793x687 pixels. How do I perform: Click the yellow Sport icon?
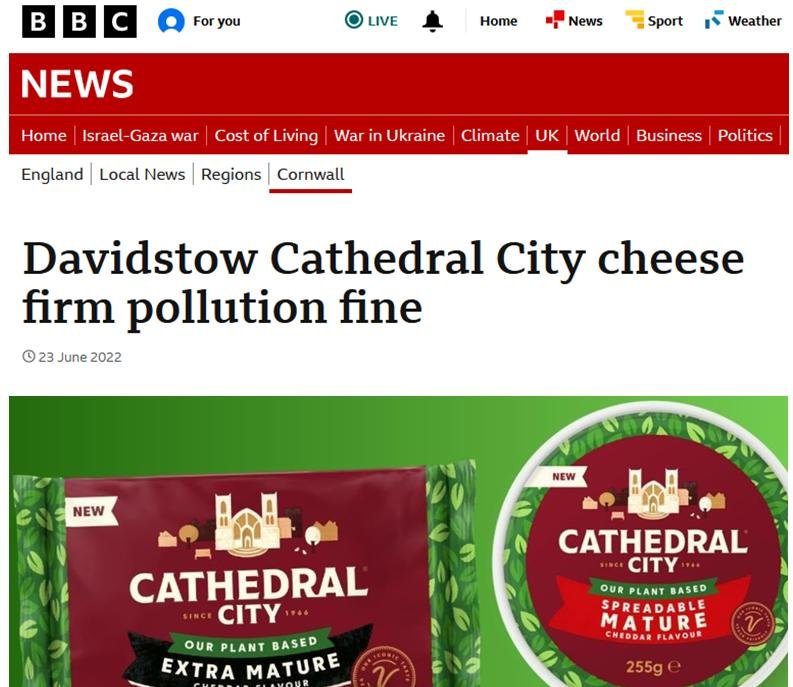[x=635, y=20]
